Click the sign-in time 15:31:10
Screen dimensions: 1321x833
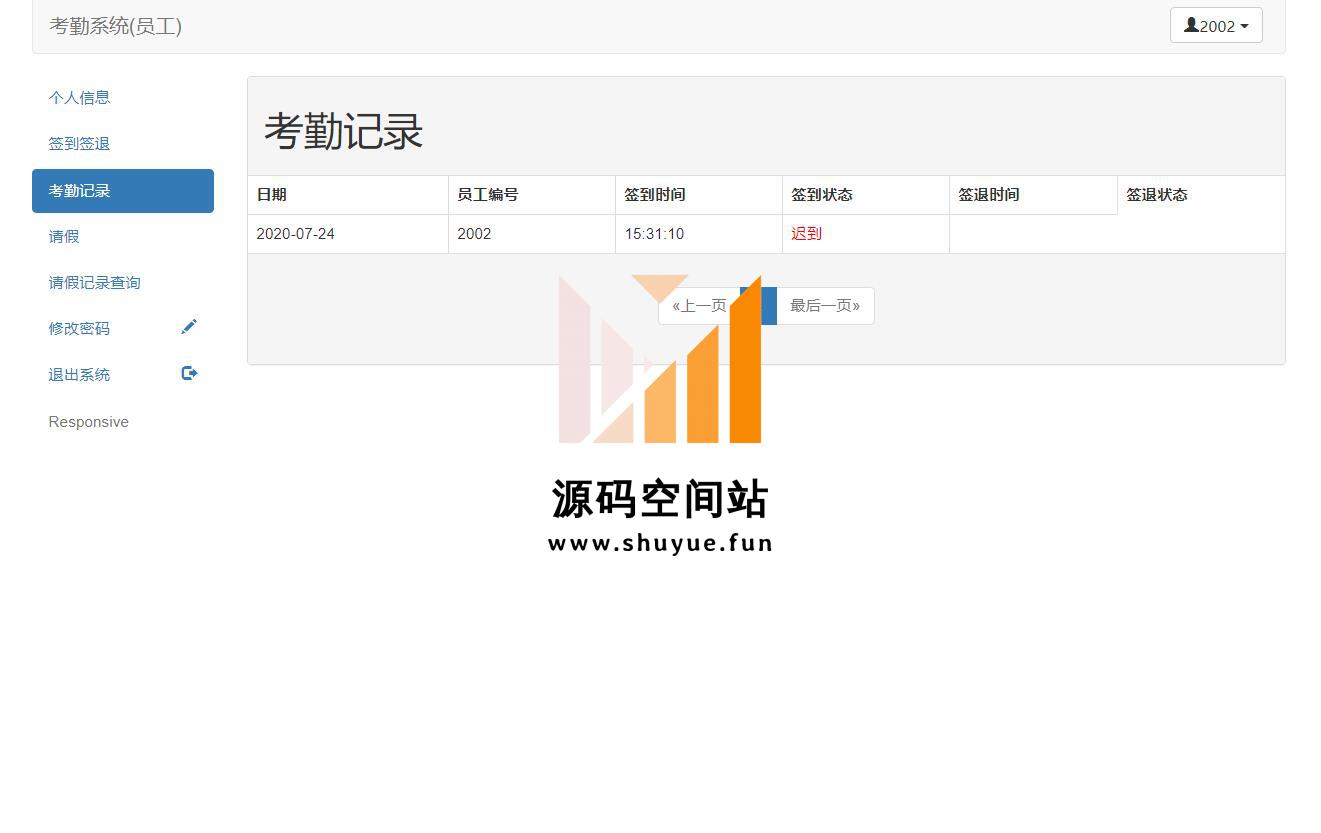[699, 234]
